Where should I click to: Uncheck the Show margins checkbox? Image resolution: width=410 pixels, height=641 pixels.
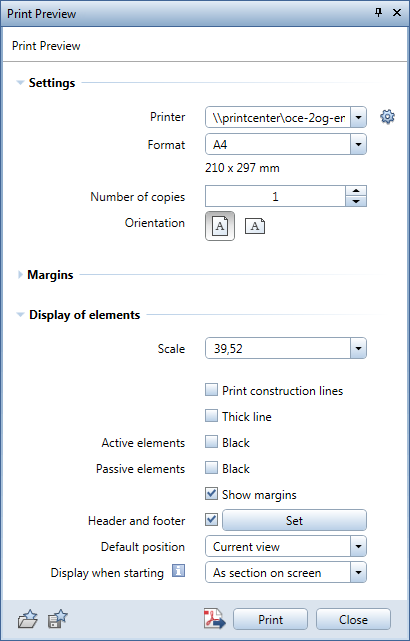pos(211,494)
